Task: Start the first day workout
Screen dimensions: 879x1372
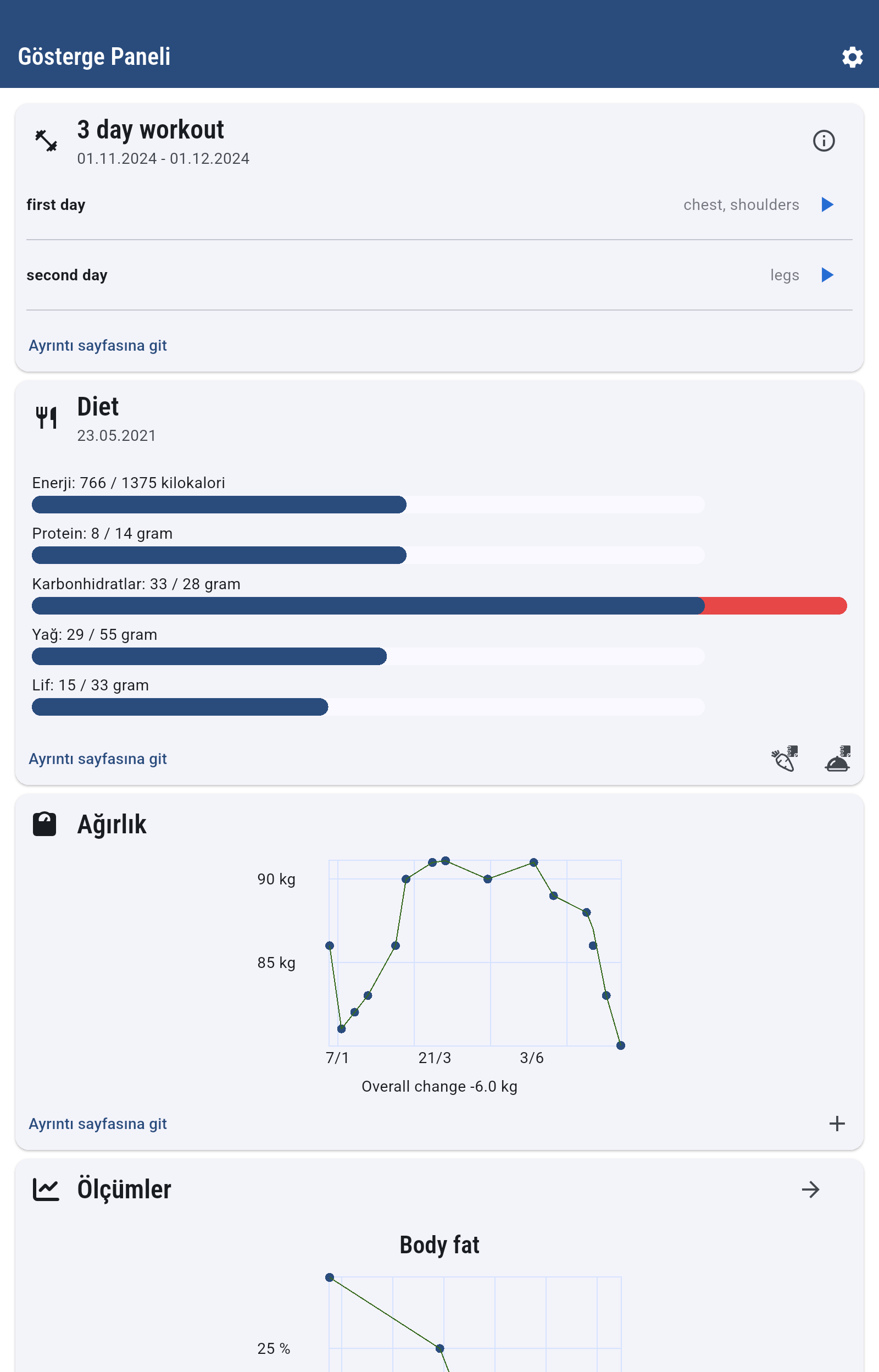Action: [x=827, y=204]
